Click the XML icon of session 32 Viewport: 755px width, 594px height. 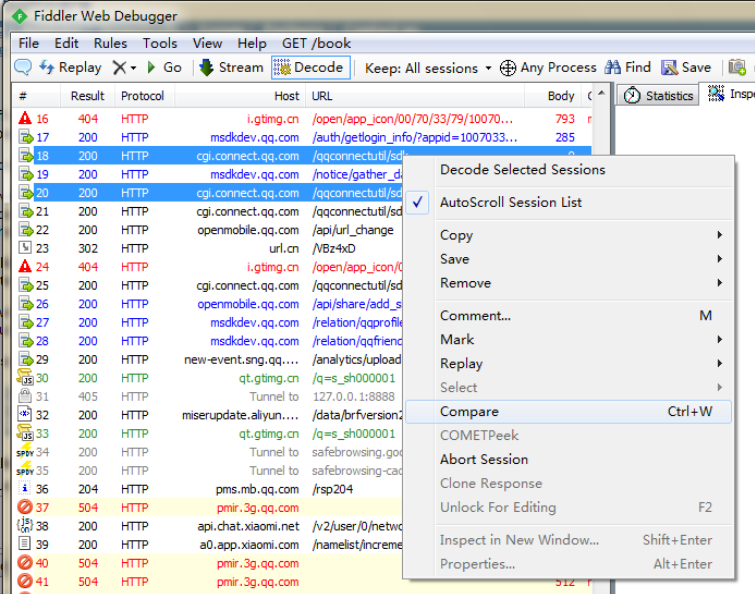point(25,414)
